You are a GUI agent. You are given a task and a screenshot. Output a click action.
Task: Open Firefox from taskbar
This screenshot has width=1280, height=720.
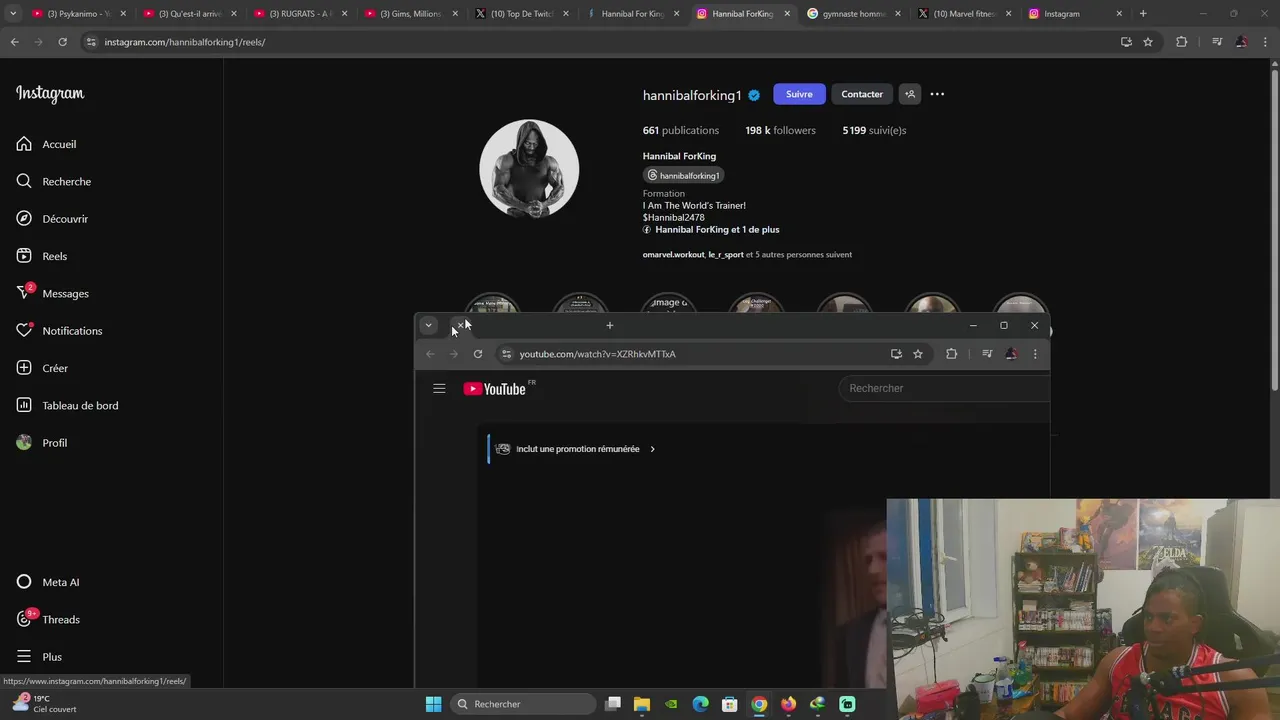789,704
